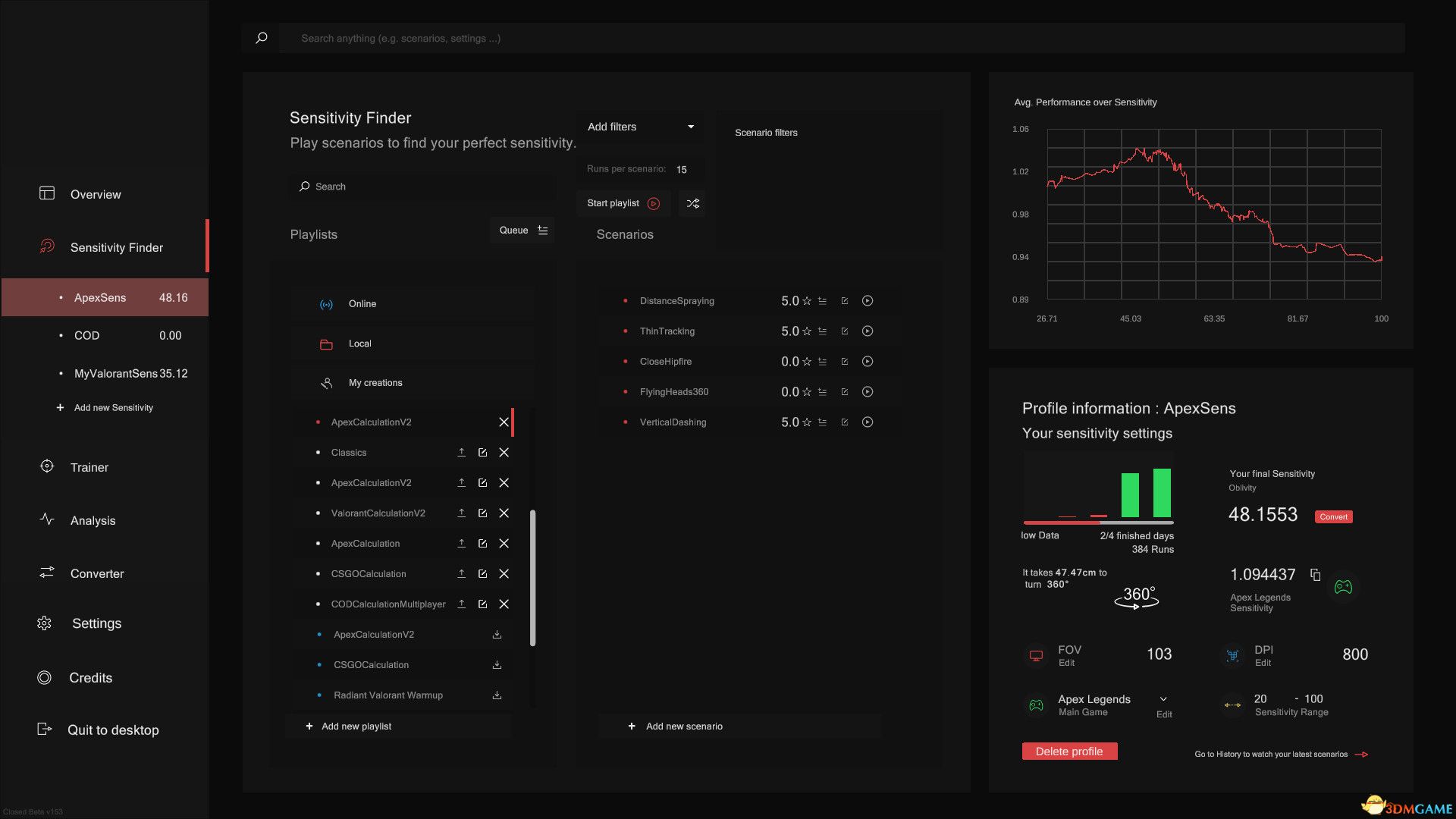The height and width of the screenshot is (819, 1456).
Task: Select the ApexSens profile
Action: [x=104, y=297]
